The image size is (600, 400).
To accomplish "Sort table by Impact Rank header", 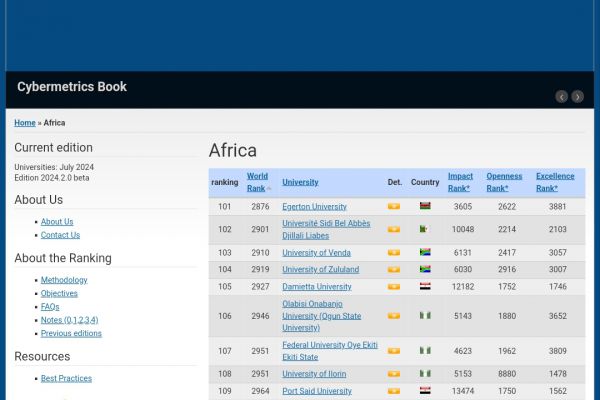I will point(460,182).
